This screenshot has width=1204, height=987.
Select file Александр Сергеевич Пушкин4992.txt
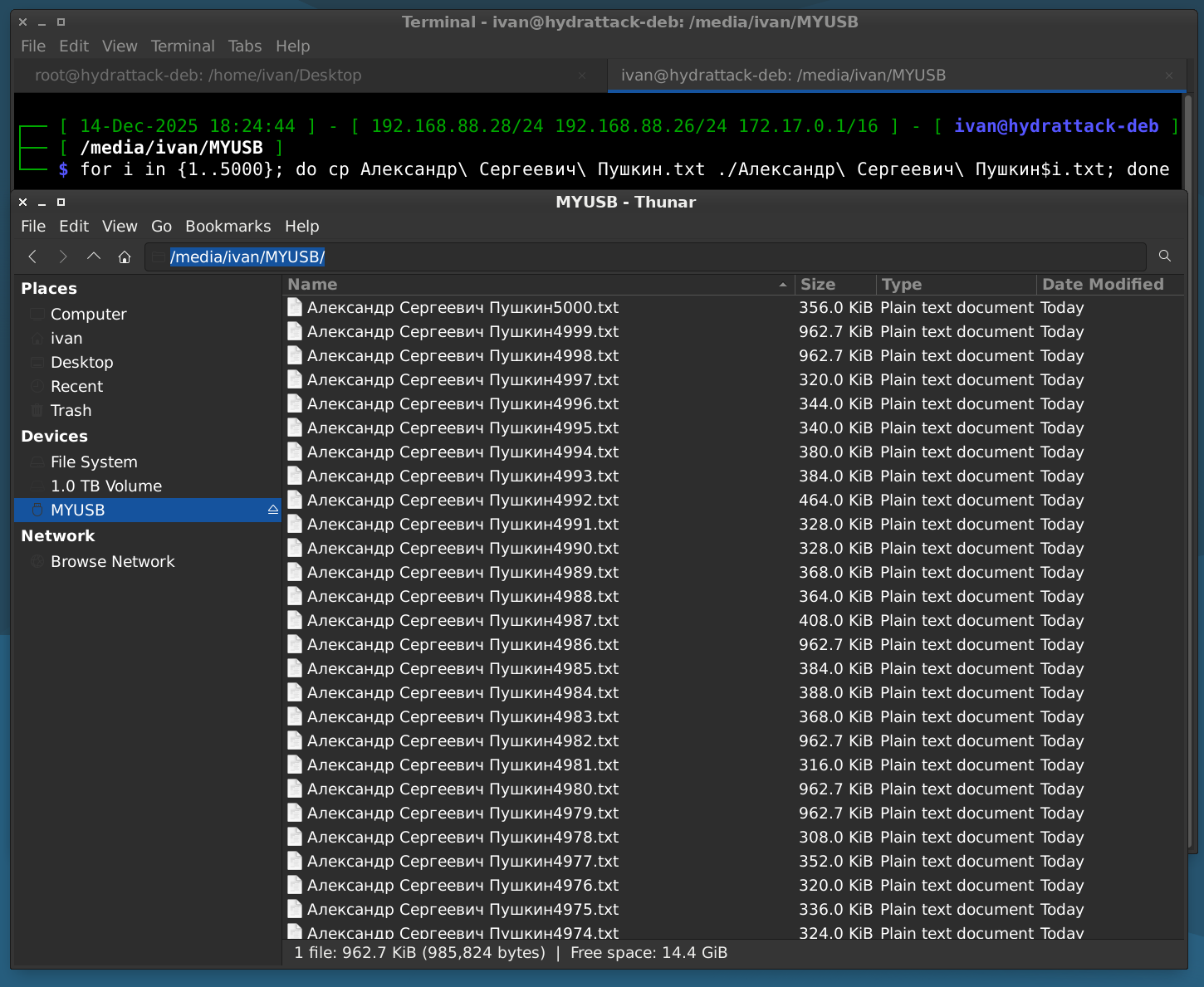463,500
